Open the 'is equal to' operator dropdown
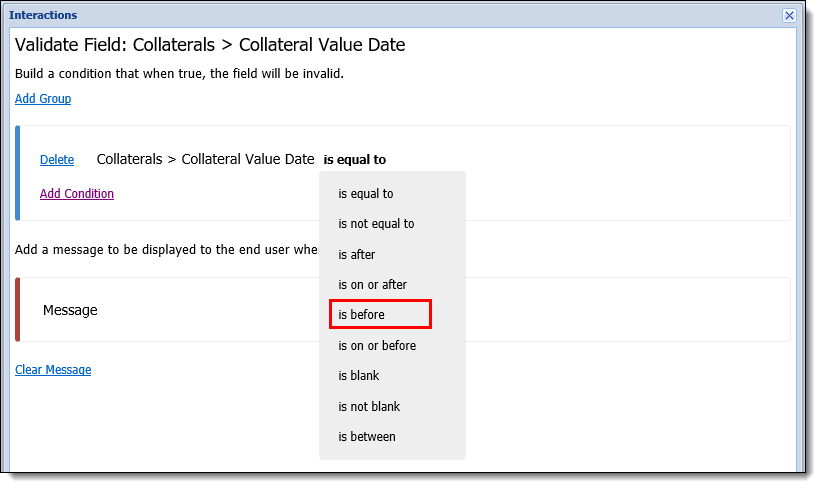The image size is (821, 488). click(354, 160)
